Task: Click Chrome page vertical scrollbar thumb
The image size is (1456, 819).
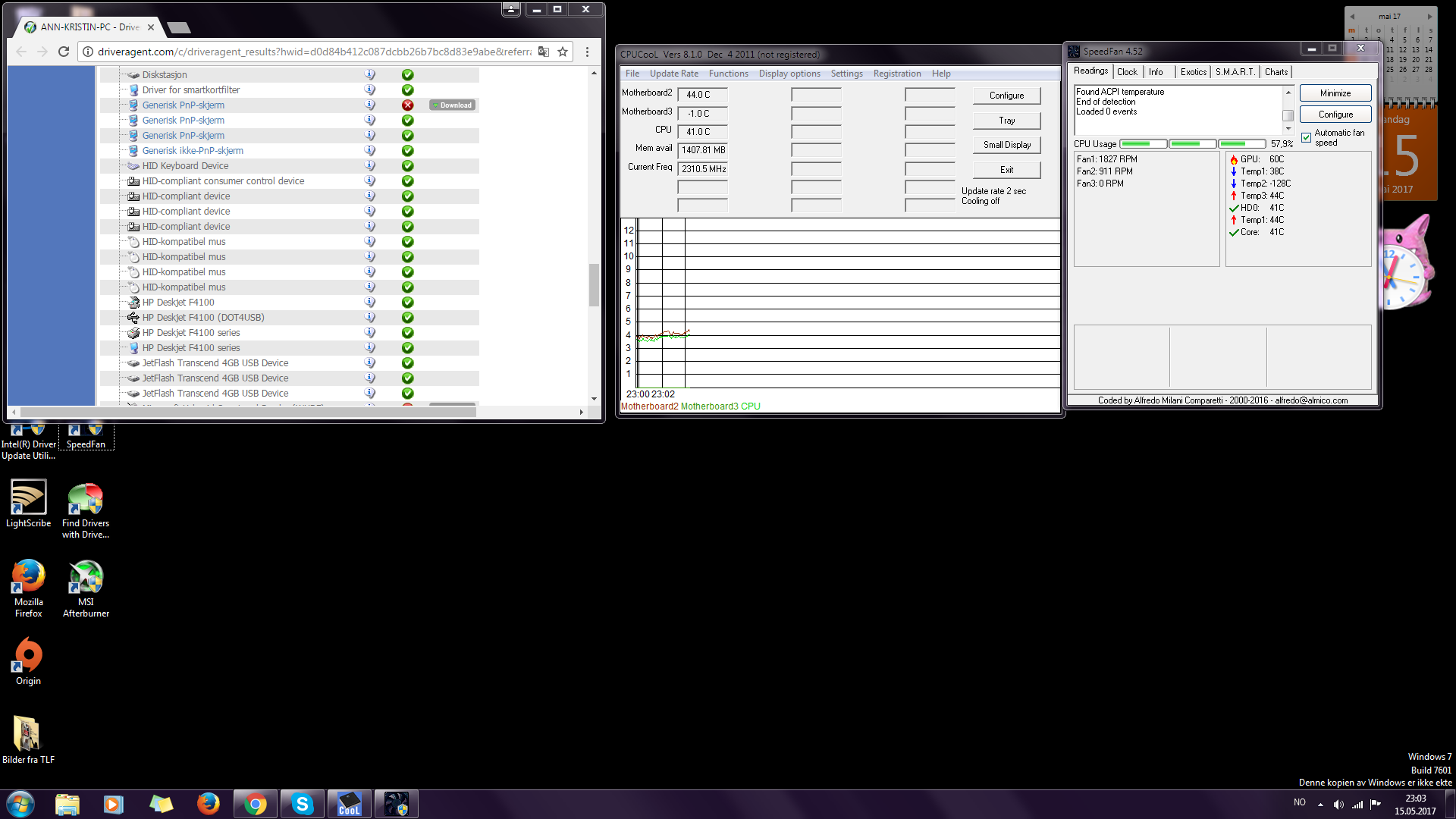Action: (x=594, y=285)
